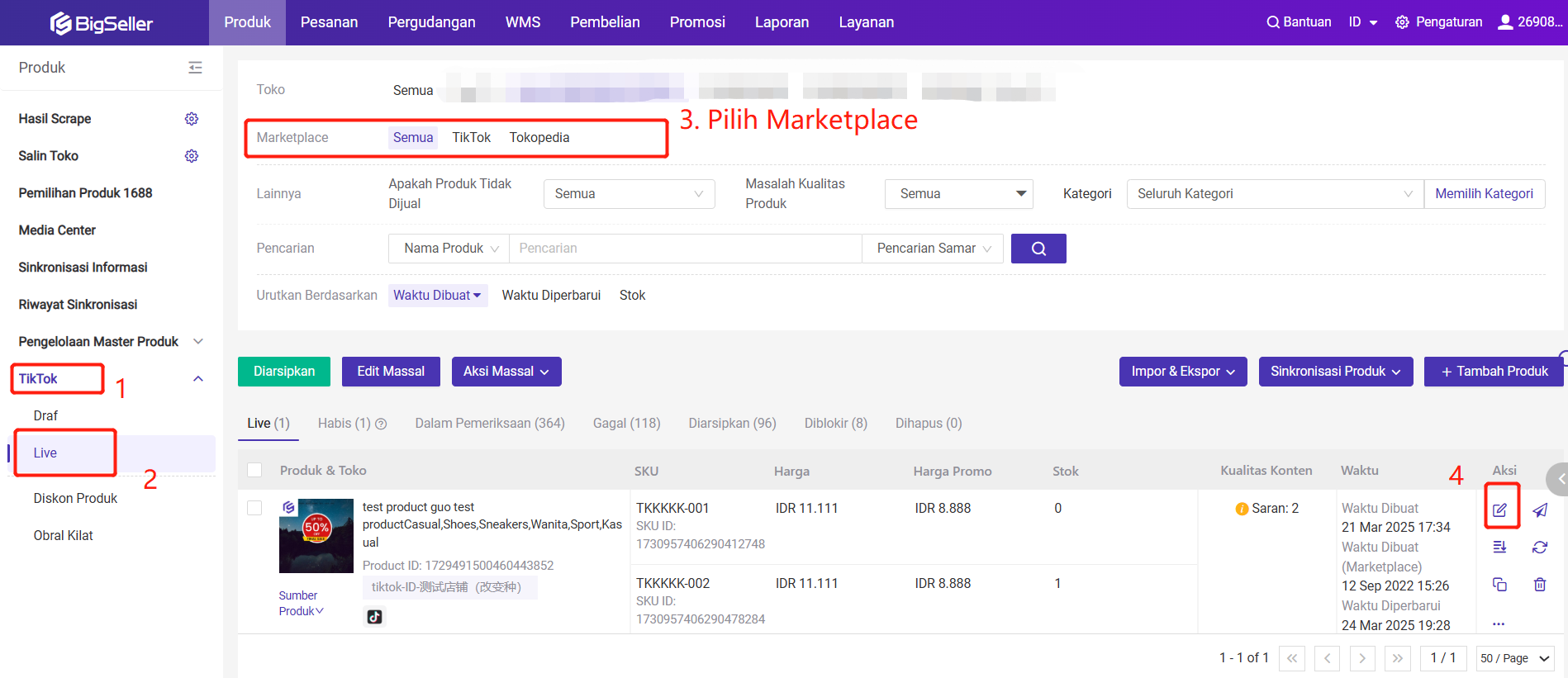Screen dimensions: 1568x678
Task: Sync the product with refresh icon
Action: 1540,547
